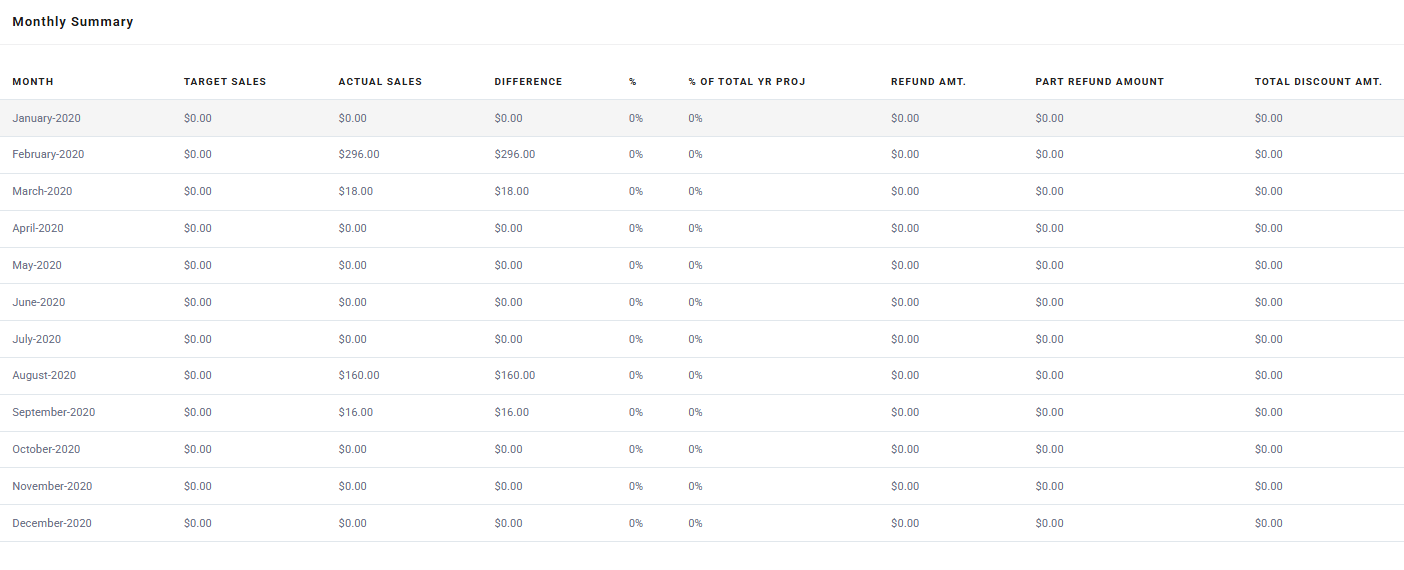Click the 0% percent value for October-2020
Image resolution: width=1404 pixels, height=570 pixels.
(636, 450)
